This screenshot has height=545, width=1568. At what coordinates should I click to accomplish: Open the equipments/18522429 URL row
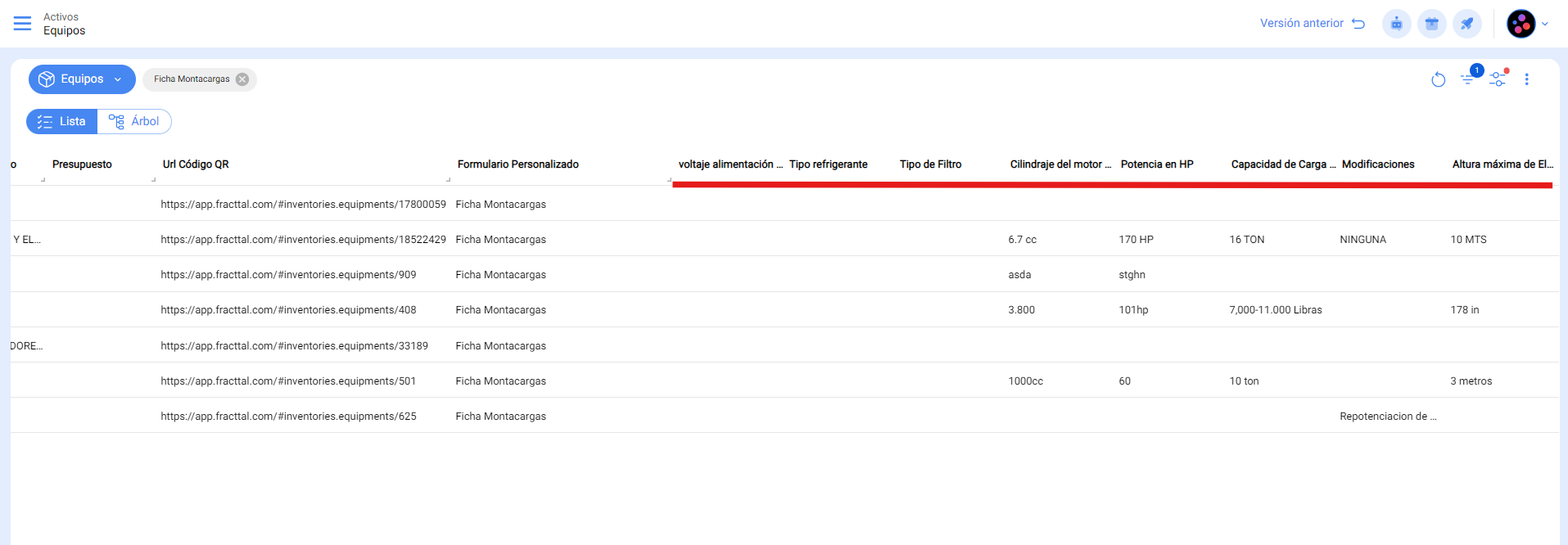click(x=303, y=240)
